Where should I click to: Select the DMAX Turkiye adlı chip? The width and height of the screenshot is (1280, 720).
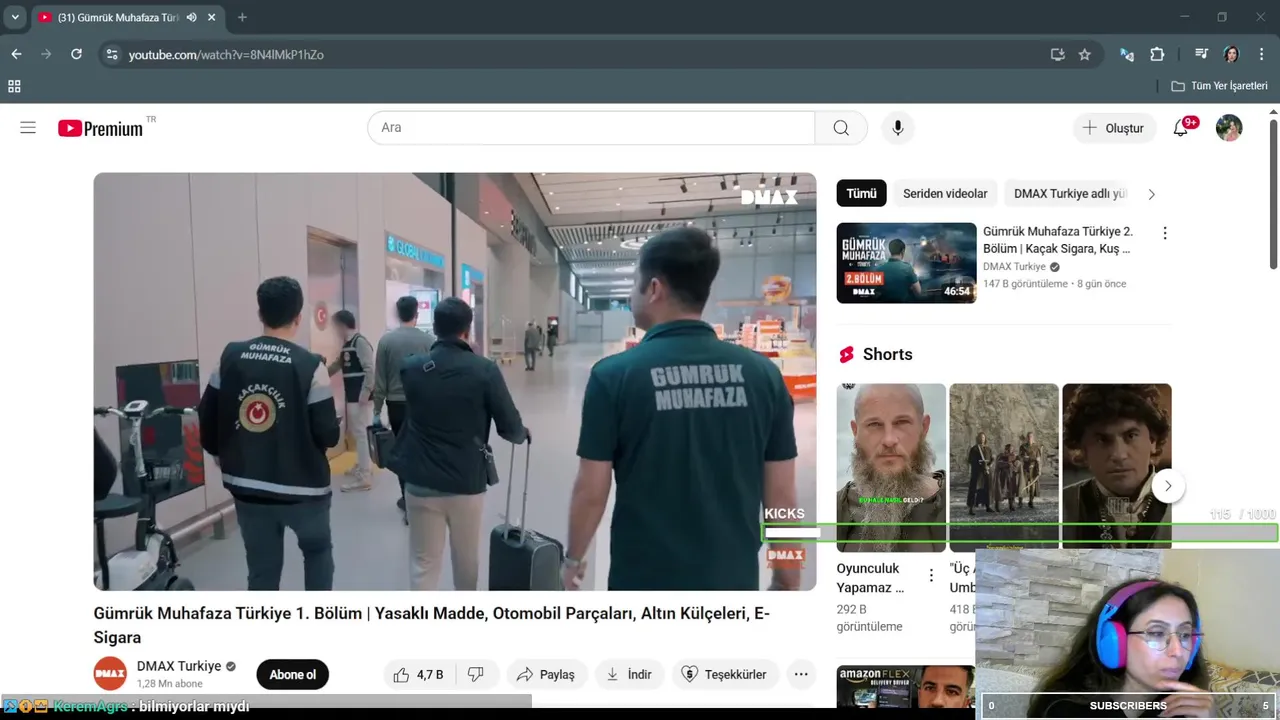[x=1070, y=194]
